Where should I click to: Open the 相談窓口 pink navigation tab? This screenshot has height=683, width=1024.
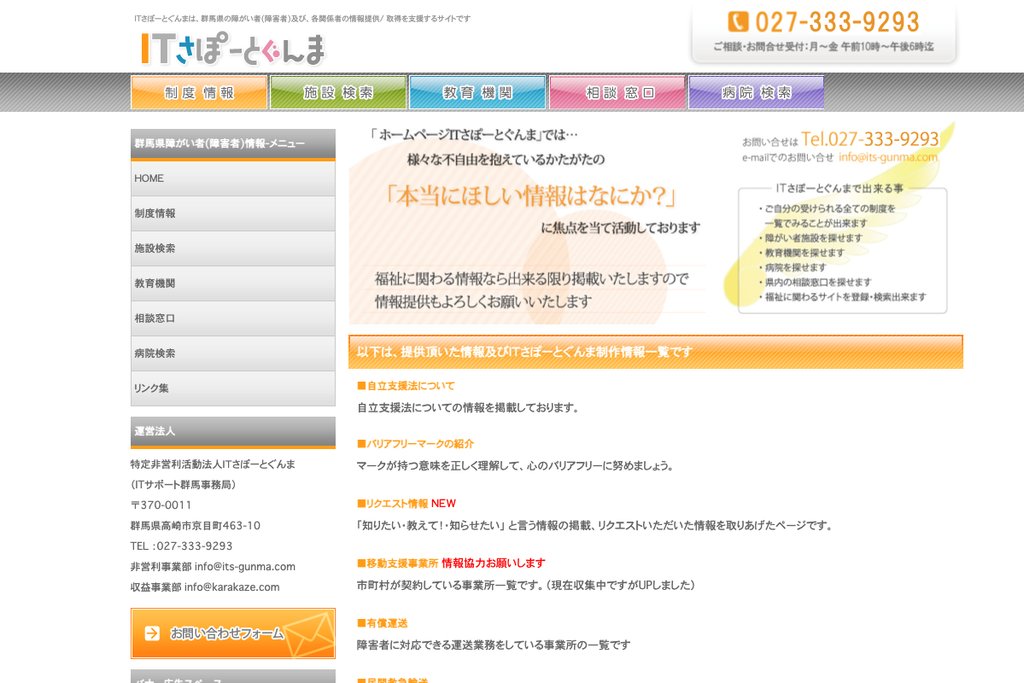[x=617, y=93]
